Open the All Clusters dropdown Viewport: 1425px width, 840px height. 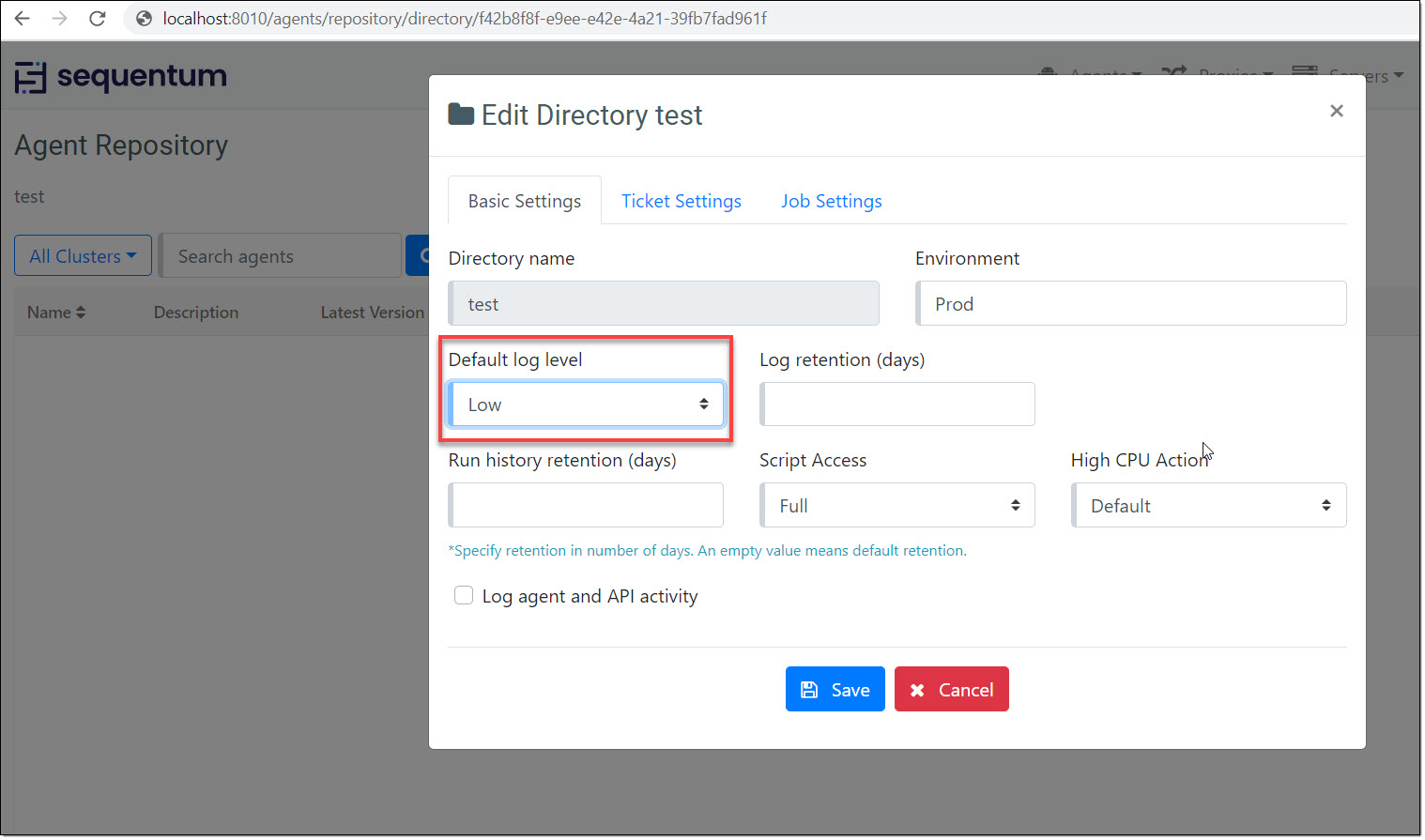[83, 256]
